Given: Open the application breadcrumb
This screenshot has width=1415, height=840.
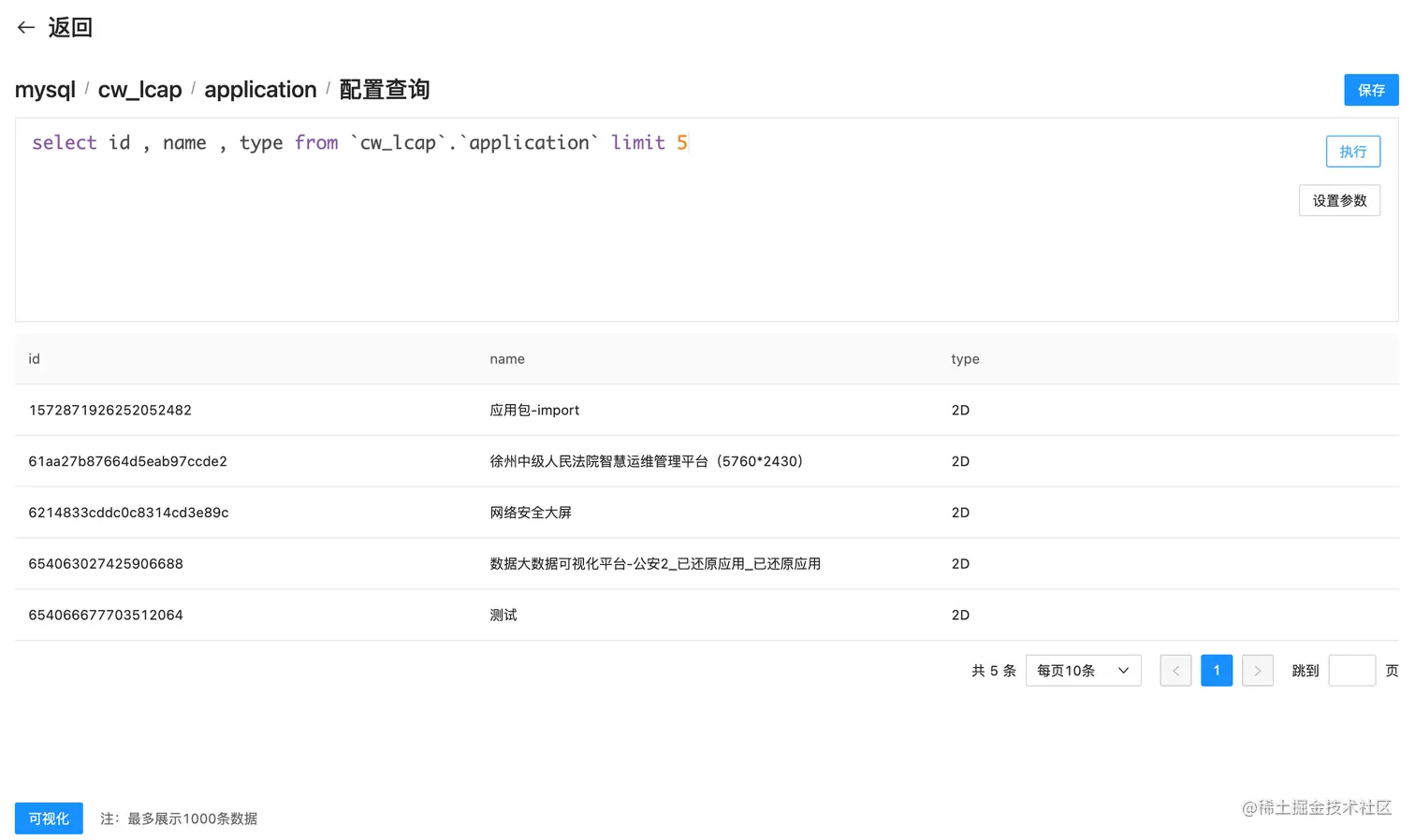Looking at the screenshot, I should 260,90.
